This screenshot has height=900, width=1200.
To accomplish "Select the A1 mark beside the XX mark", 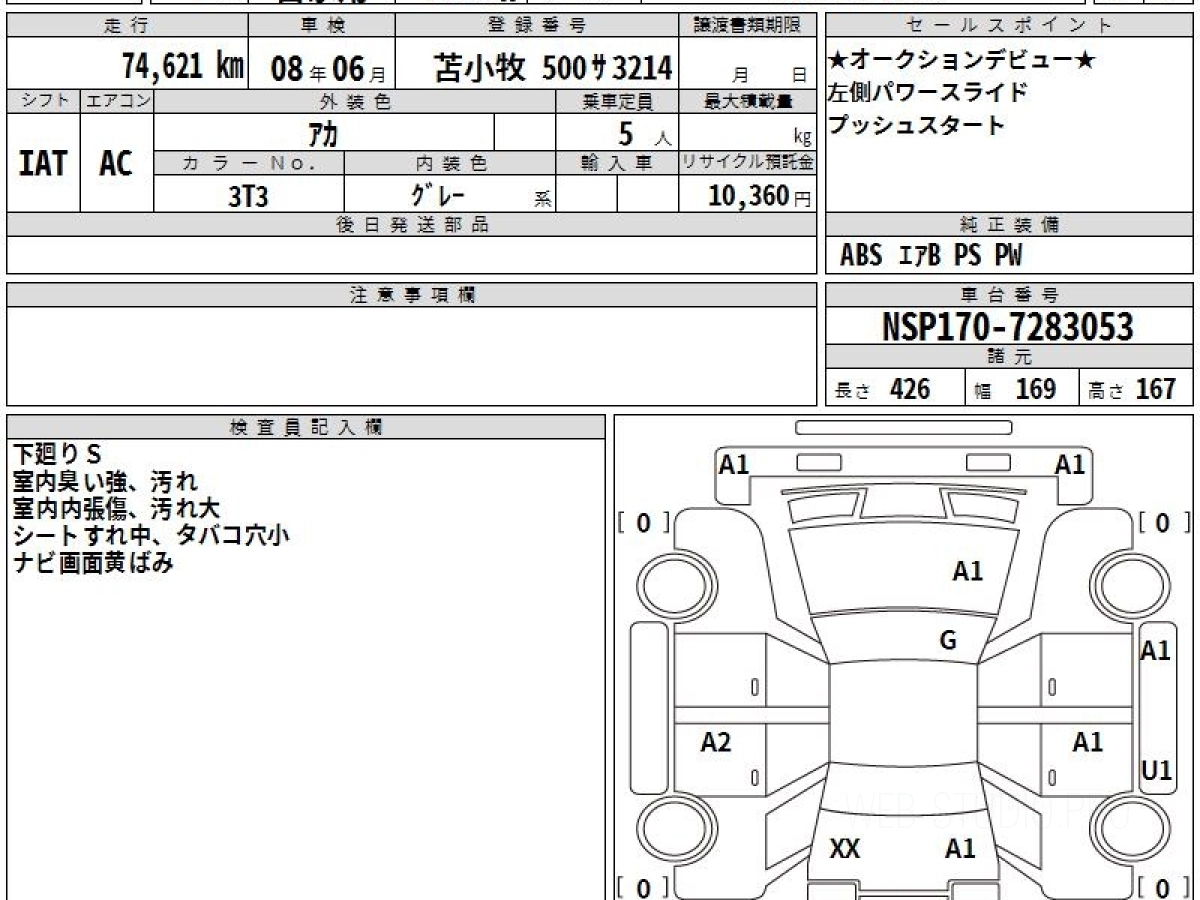I will 960,850.
